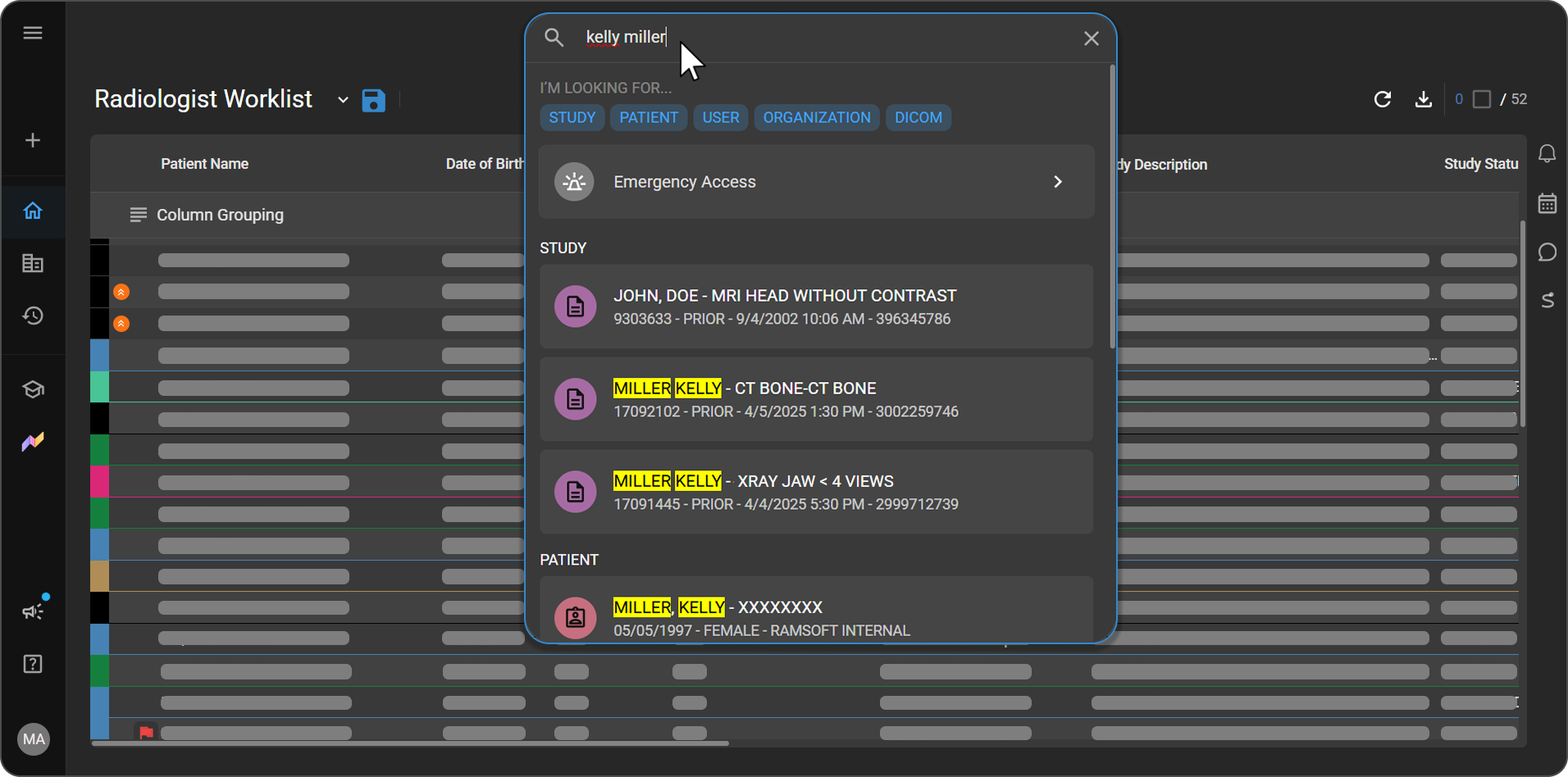Open MILLER KELLY CT BONE result

(817, 399)
